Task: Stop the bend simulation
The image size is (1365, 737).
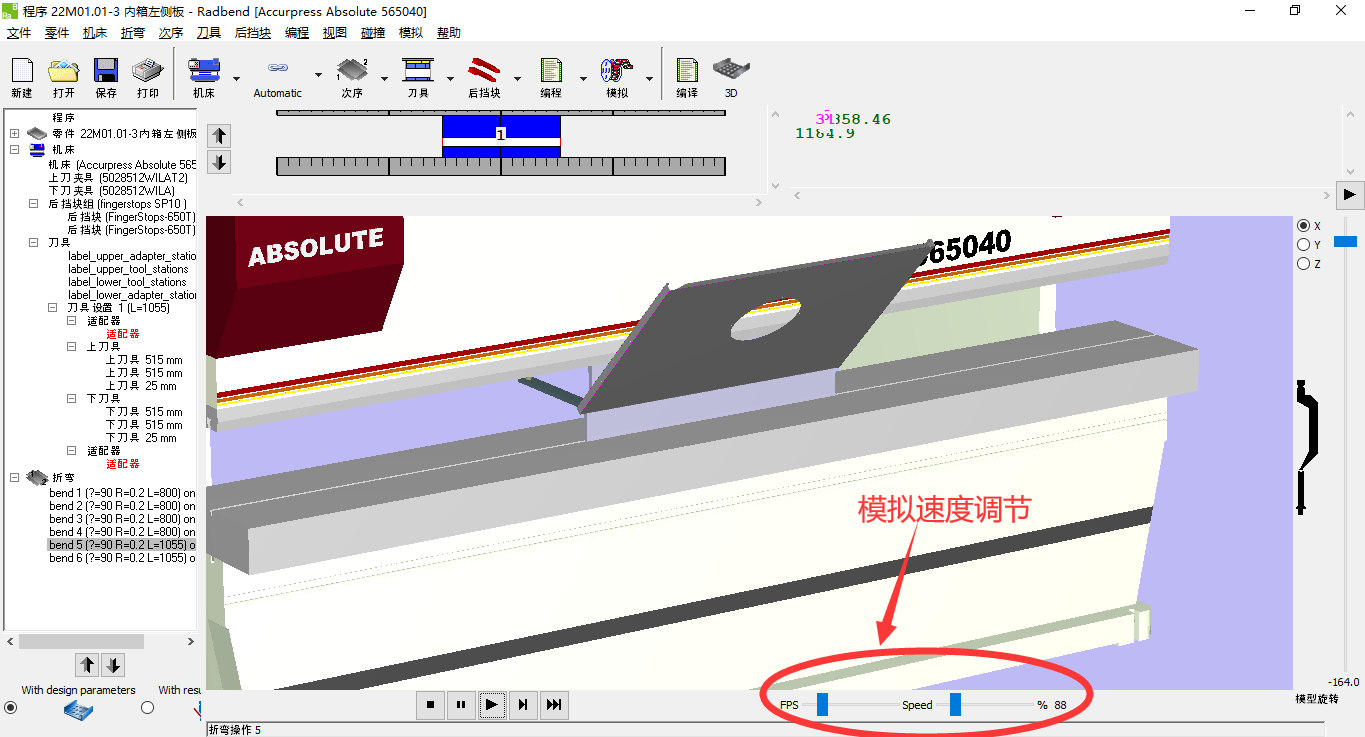Action: tap(430, 705)
